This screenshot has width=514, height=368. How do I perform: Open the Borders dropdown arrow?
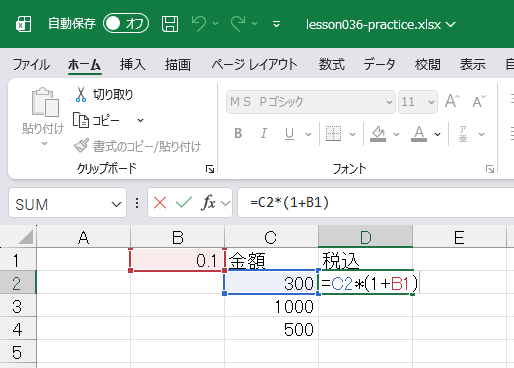pyautogui.click(x=352, y=134)
